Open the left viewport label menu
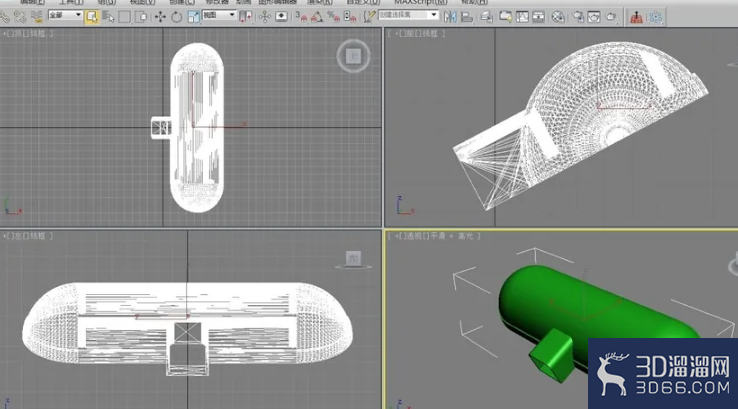The image size is (738, 409). coord(28,235)
